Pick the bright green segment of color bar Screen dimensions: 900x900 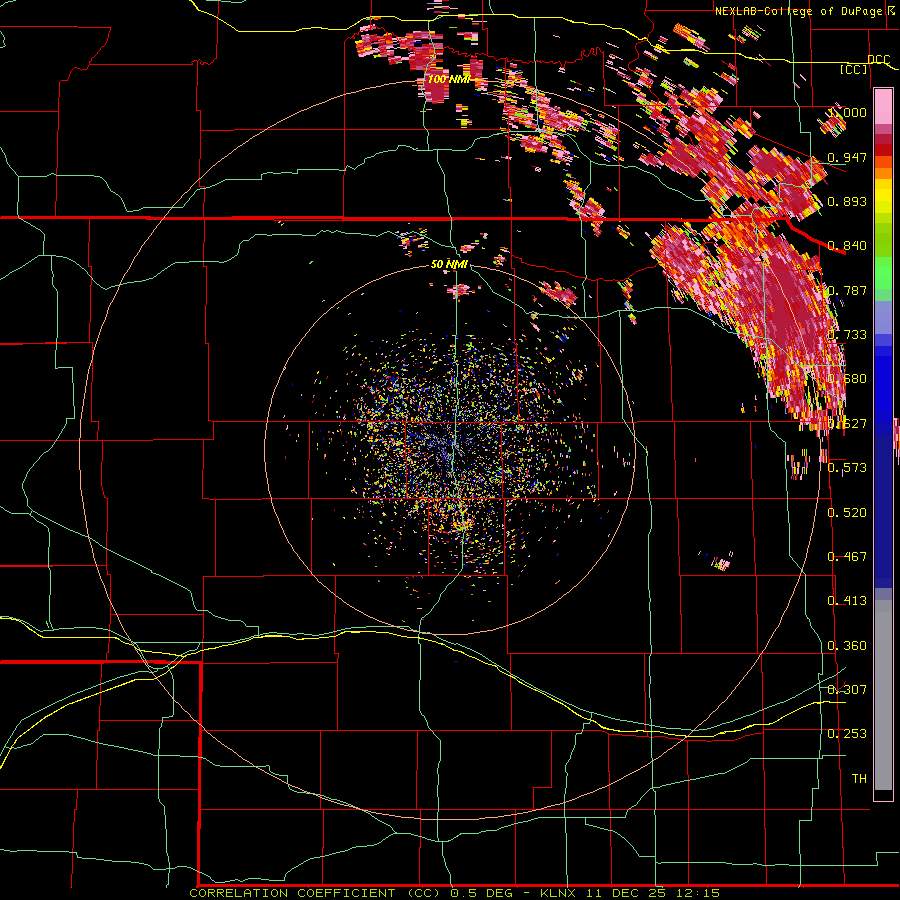point(883,273)
